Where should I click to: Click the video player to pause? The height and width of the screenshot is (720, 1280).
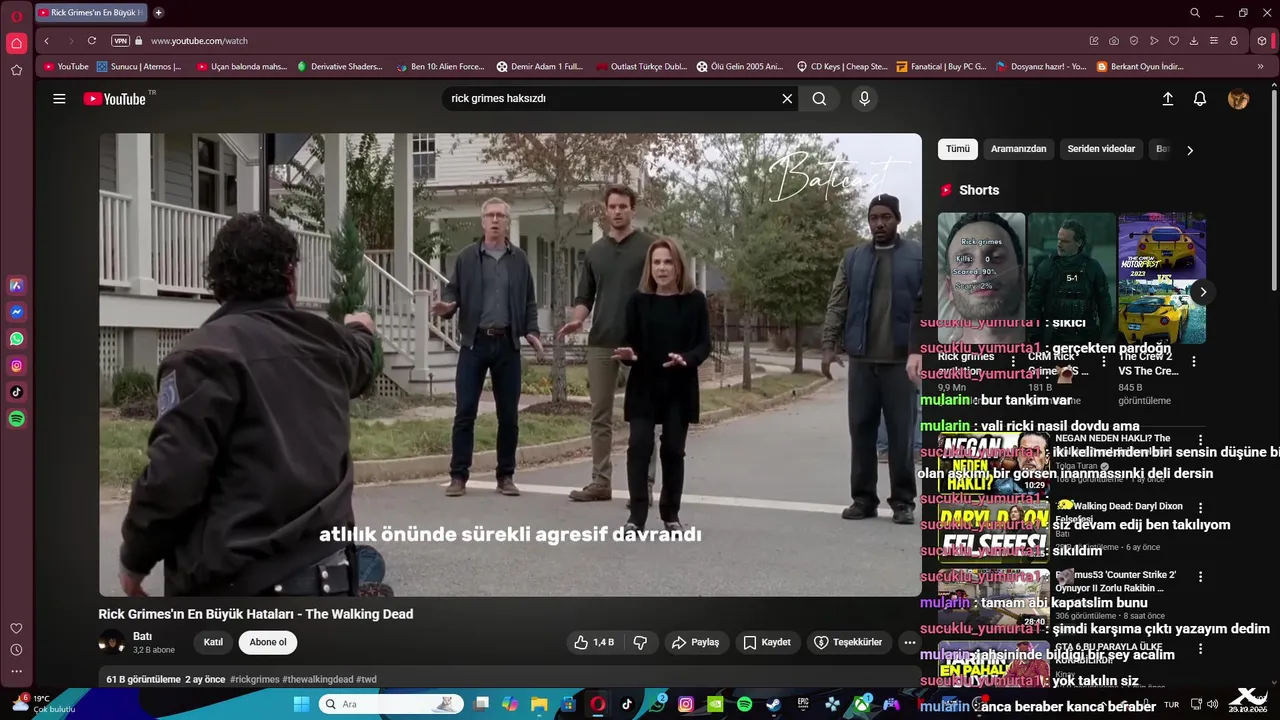point(510,365)
